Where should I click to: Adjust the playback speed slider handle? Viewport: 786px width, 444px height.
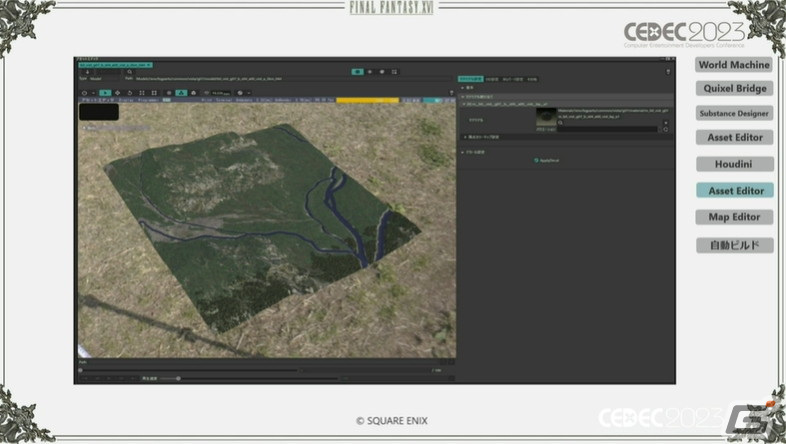[178, 378]
